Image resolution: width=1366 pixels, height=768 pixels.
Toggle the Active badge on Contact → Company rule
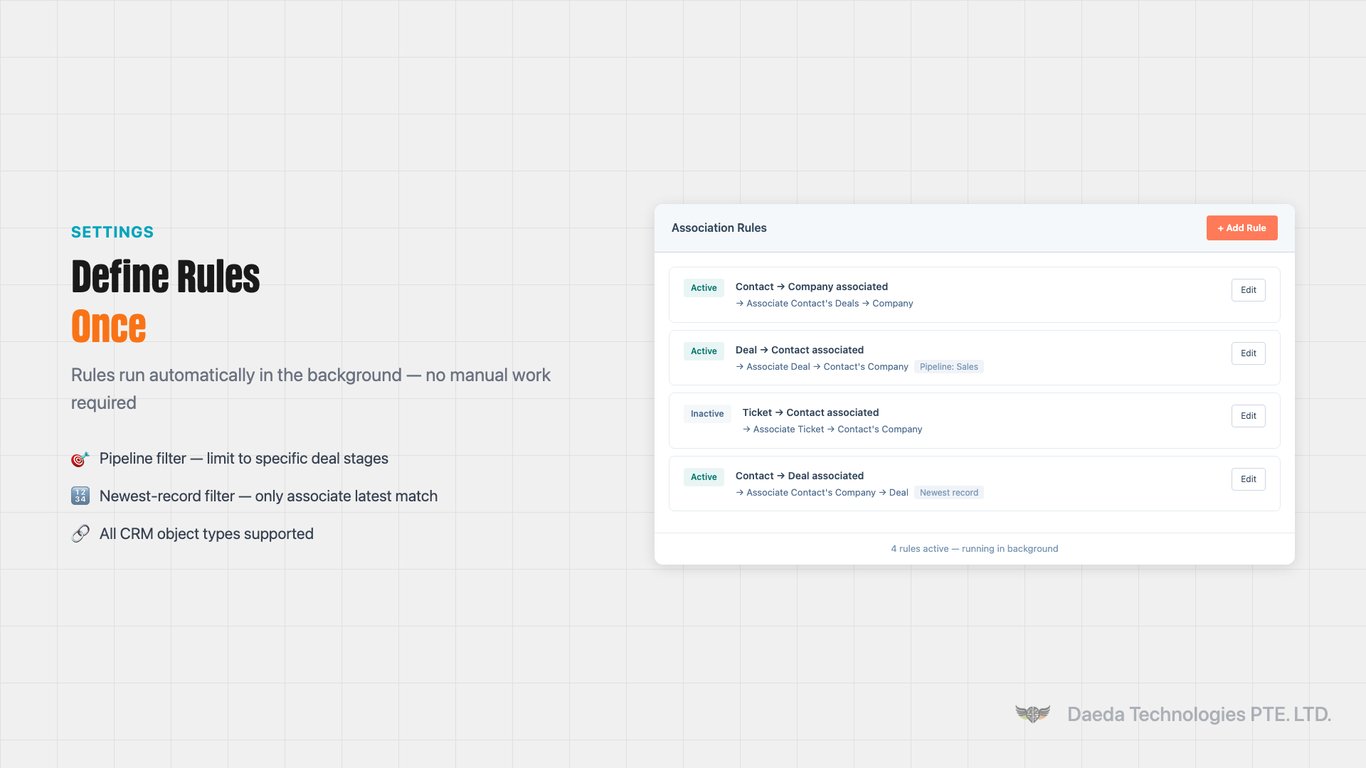703,287
